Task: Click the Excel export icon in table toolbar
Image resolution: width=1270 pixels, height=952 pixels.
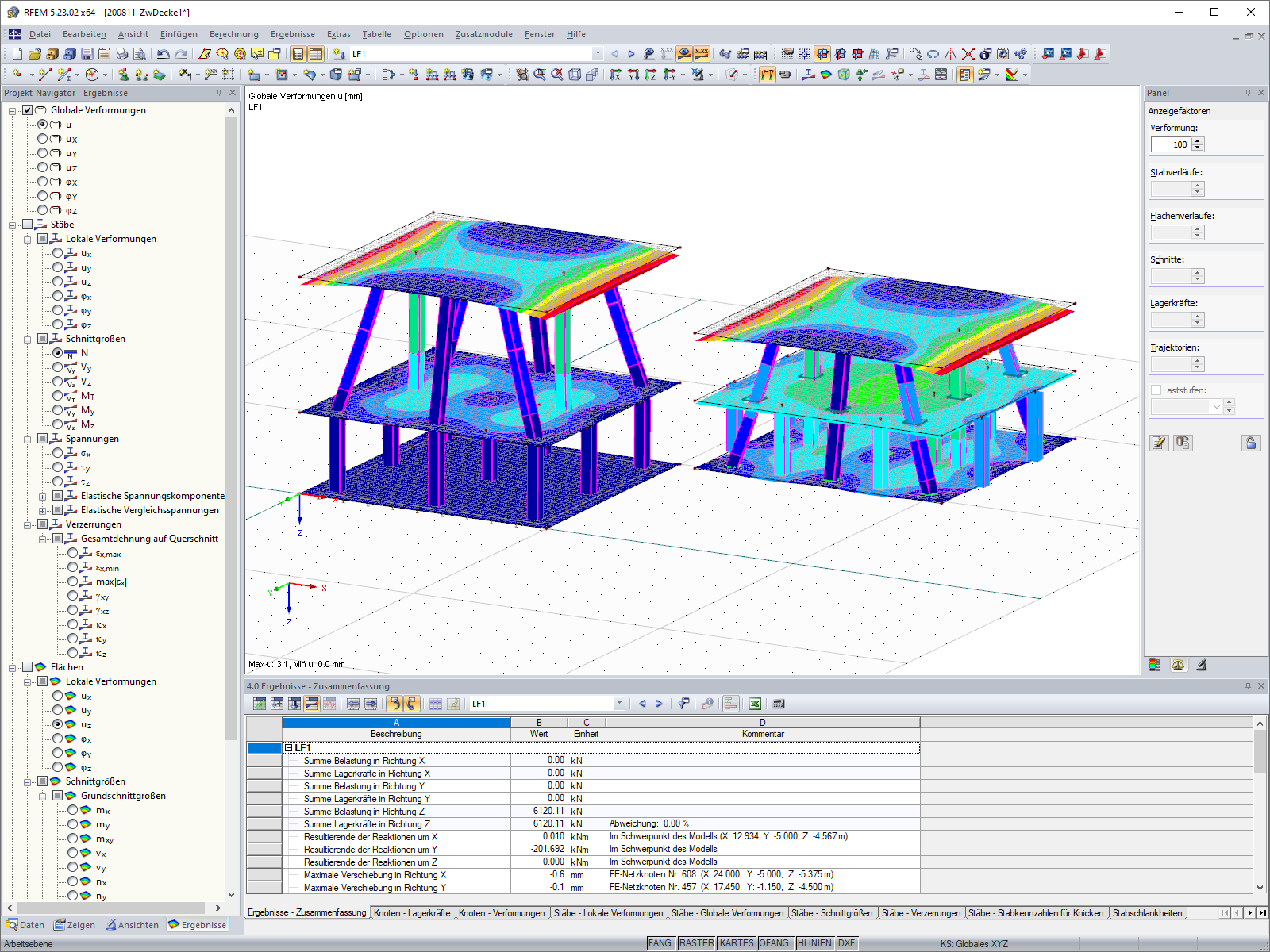Action: tap(754, 704)
